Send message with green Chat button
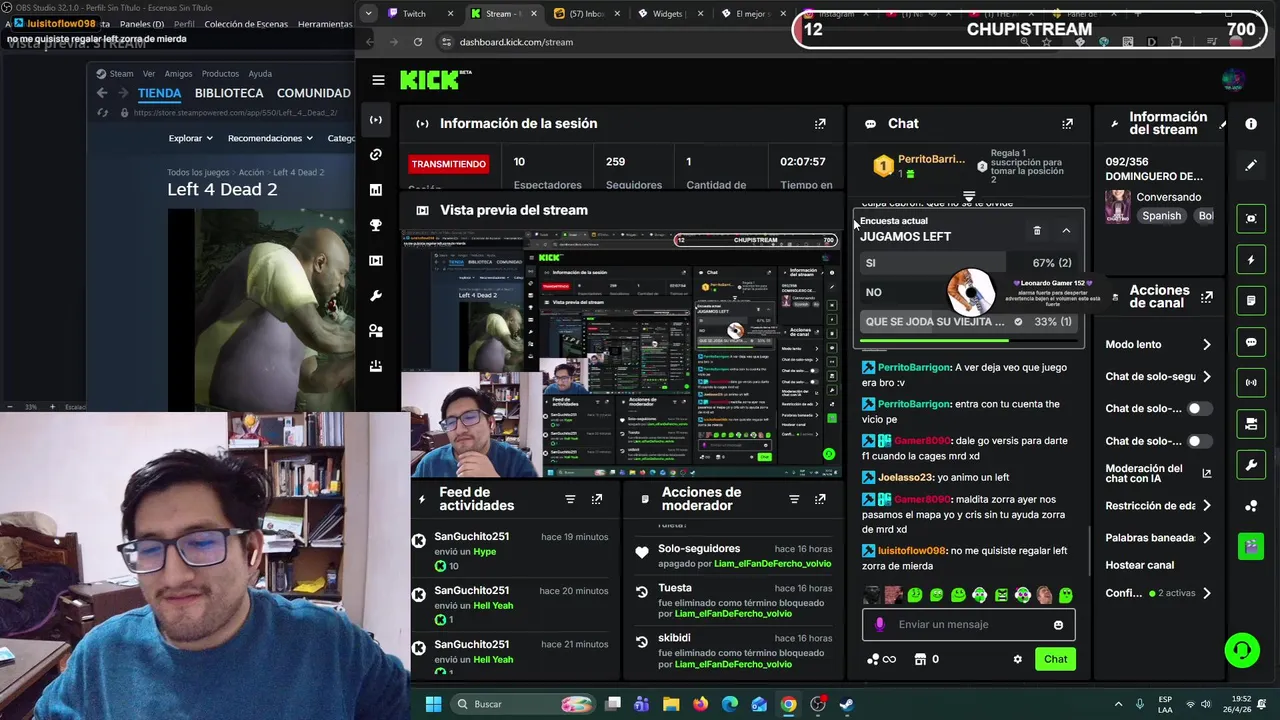The image size is (1280, 720). 1055,659
